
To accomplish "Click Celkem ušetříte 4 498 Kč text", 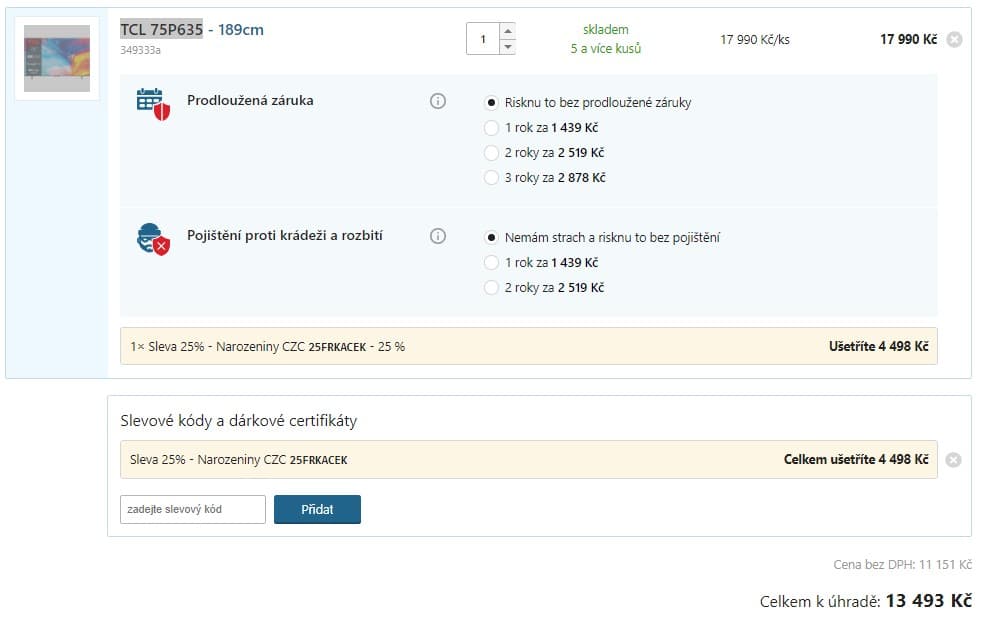I will pyautogui.click(x=855, y=460).
